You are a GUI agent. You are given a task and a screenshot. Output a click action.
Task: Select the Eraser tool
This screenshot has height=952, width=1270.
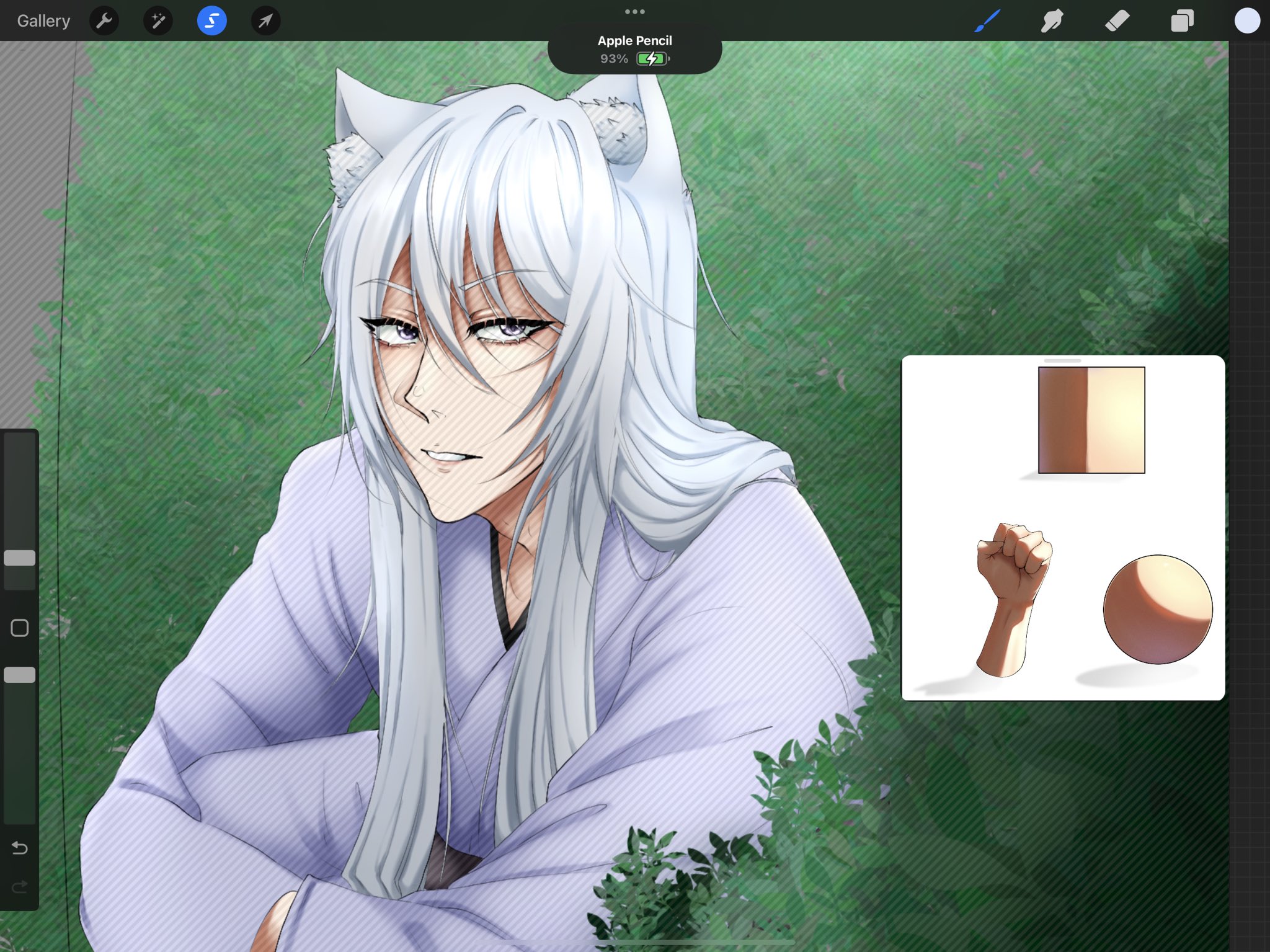(x=1117, y=21)
